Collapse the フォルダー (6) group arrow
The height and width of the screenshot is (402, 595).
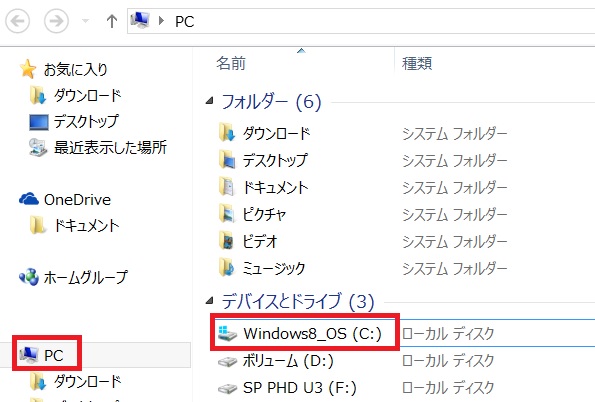click(x=209, y=101)
